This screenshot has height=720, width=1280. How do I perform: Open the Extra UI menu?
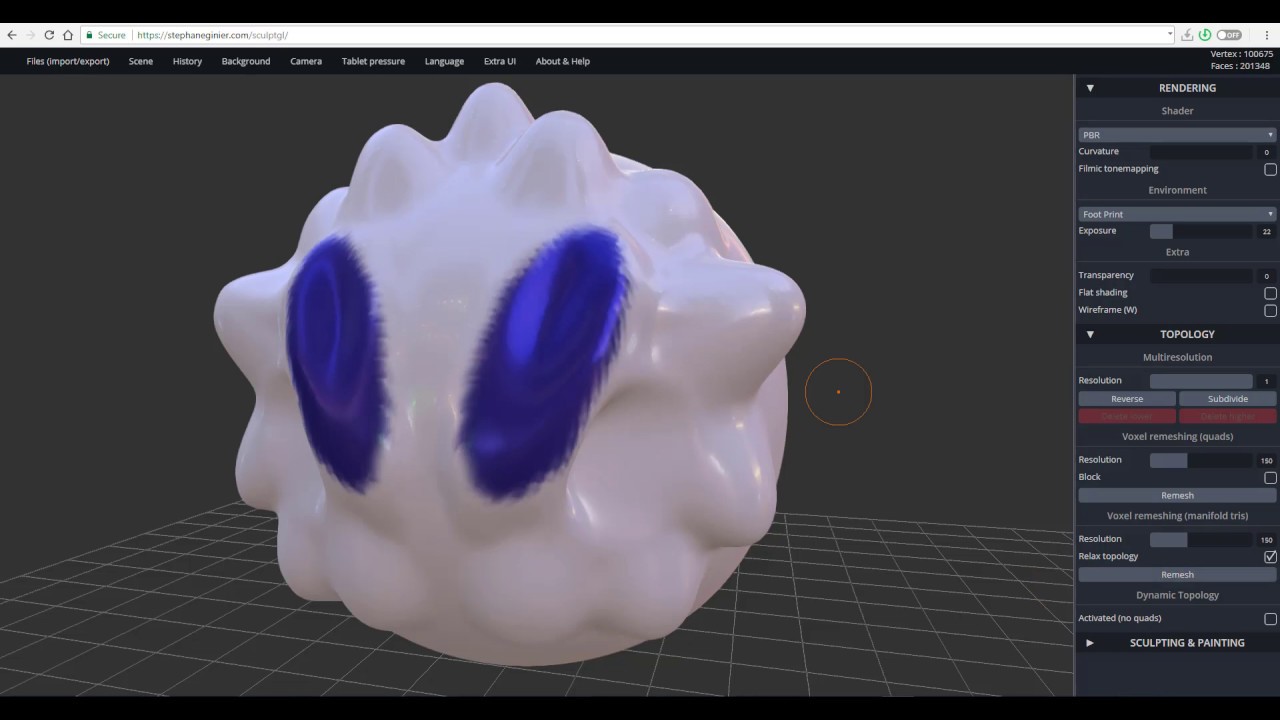(x=500, y=61)
